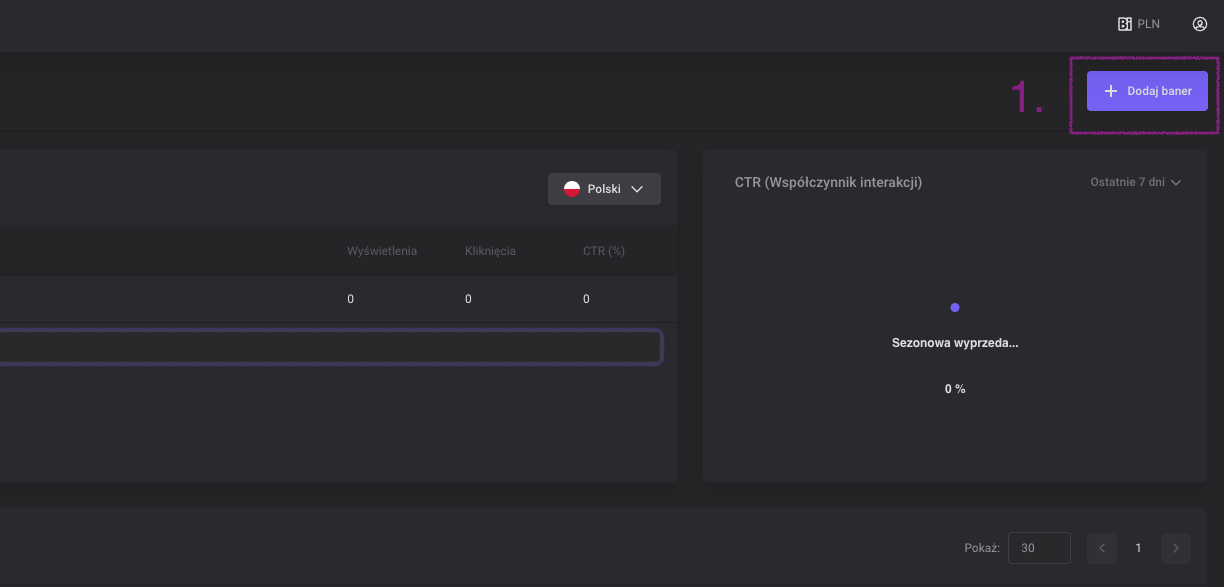Click the Polish flag icon
This screenshot has height=587, width=1224.
(572, 189)
